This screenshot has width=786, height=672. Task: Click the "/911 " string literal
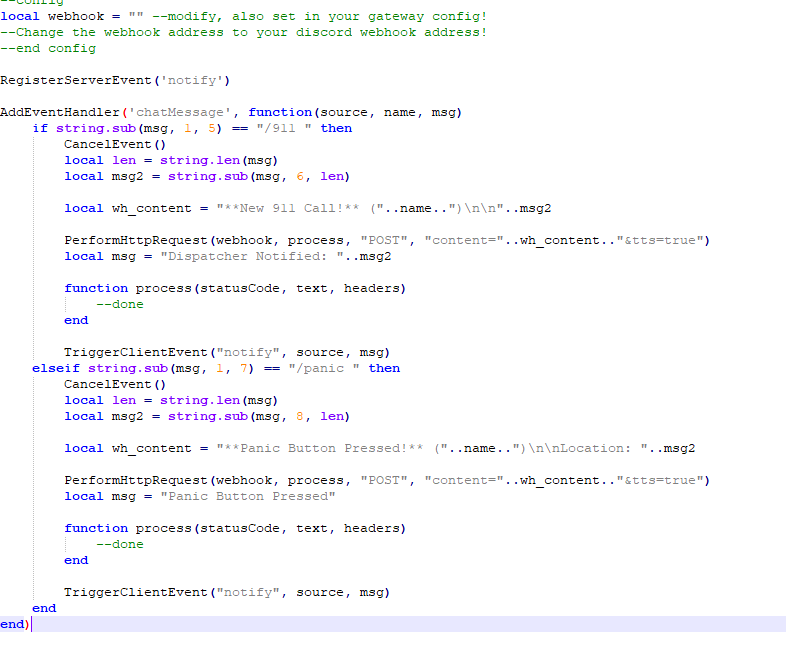[284, 129]
